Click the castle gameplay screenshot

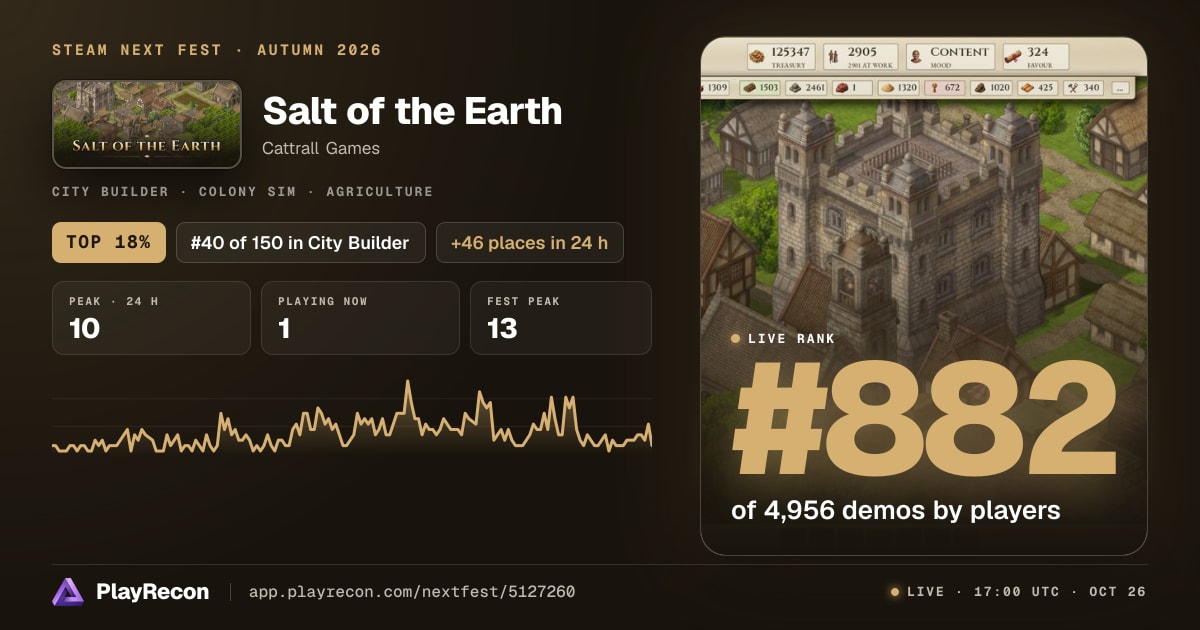coord(924,296)
